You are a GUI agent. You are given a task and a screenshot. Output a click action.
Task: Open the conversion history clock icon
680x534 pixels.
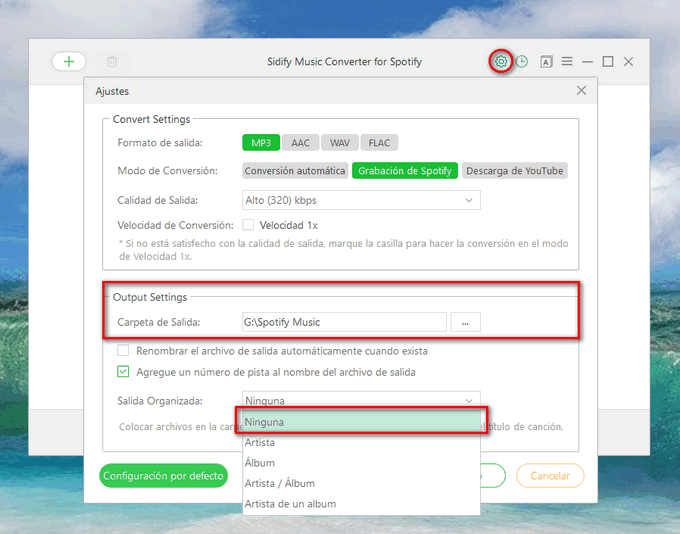coord(522,62)
